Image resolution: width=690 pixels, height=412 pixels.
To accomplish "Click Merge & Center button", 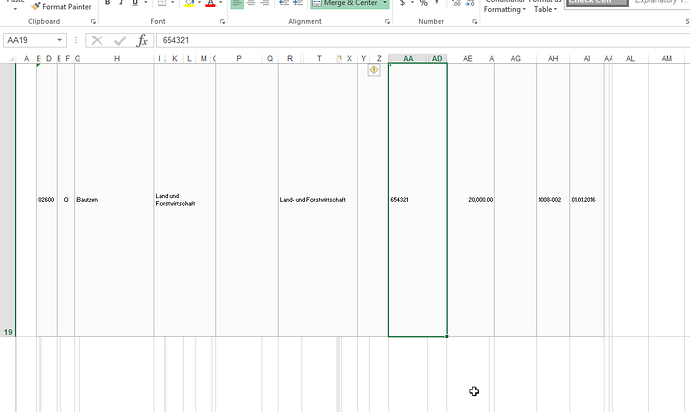I will coord(345,4).
